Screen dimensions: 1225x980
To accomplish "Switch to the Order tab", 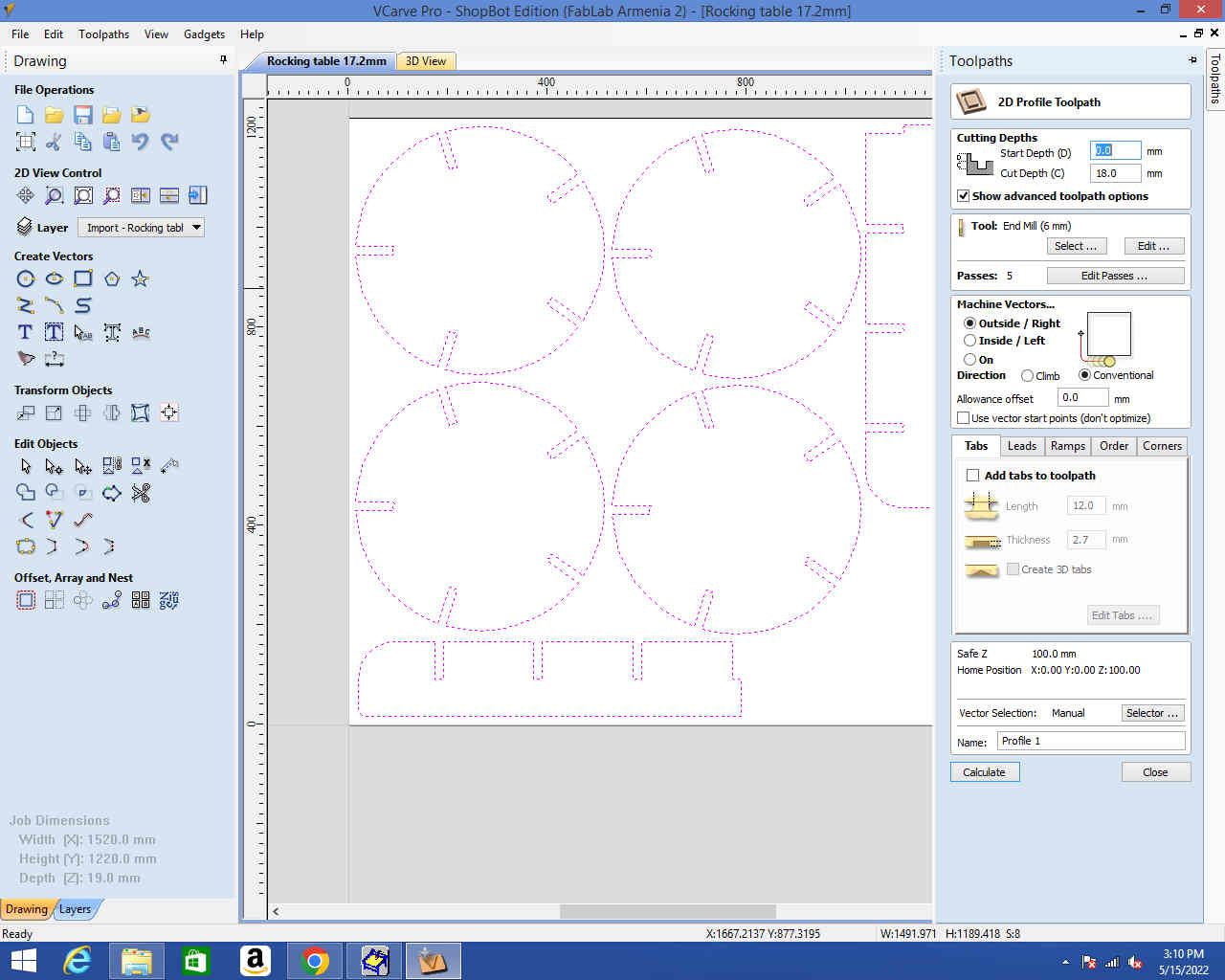I will (x=1114, y=446).
